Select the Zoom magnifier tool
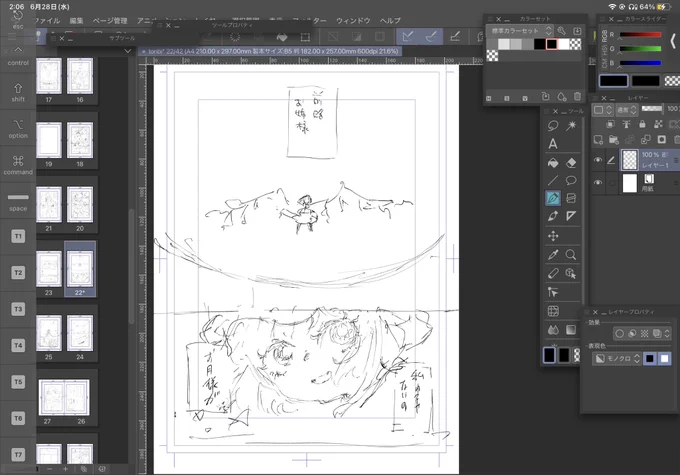The height and width of the screenshot is (475, 680). point(571,255)
